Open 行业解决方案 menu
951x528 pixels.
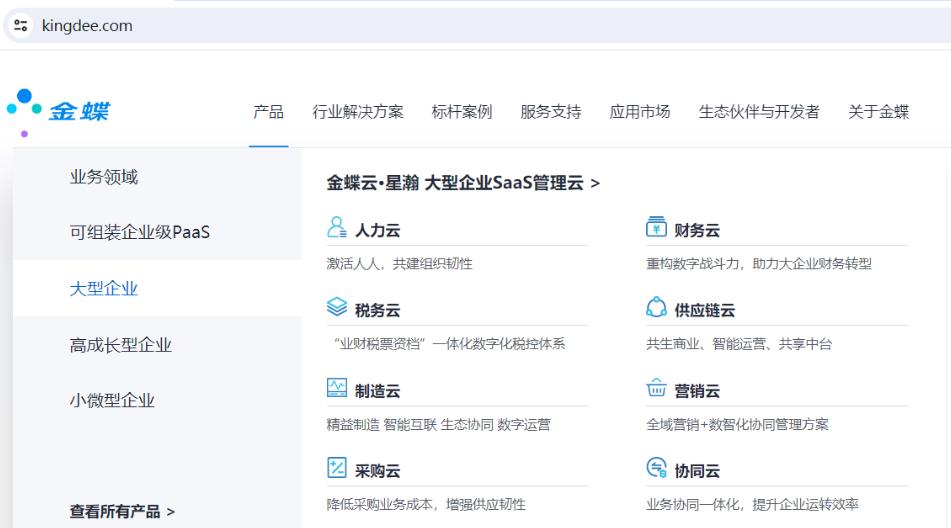point(358,112)
